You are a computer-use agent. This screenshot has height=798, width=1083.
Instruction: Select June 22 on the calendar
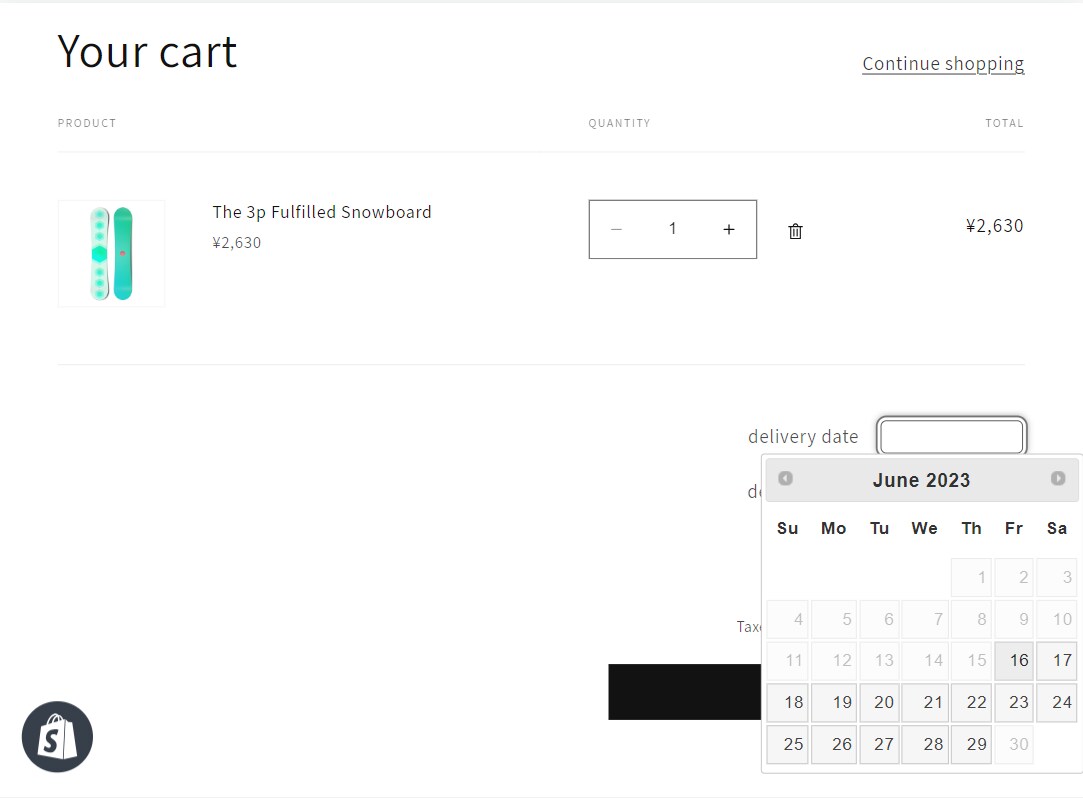point(971,703)
